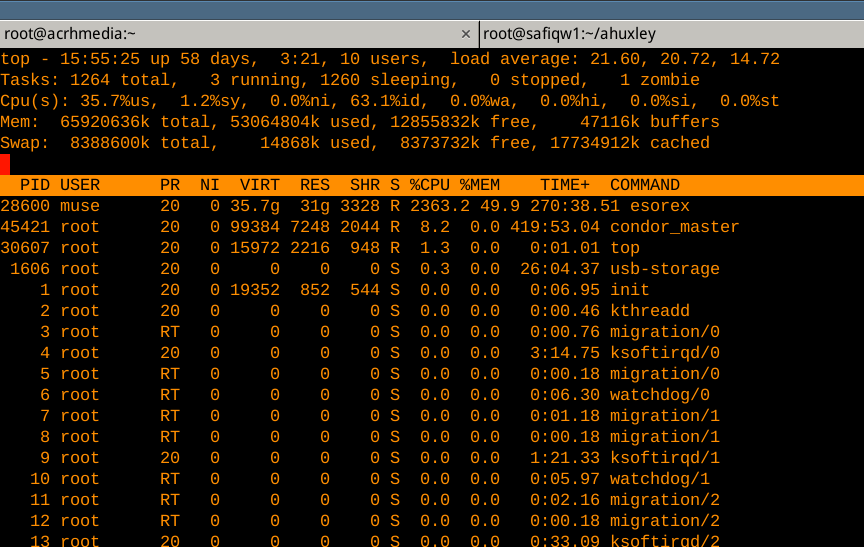The image size is (864, 547).
Task: Switch to the root@safiqw1:~/ahuxley tab
Action: tap(672, 34)
